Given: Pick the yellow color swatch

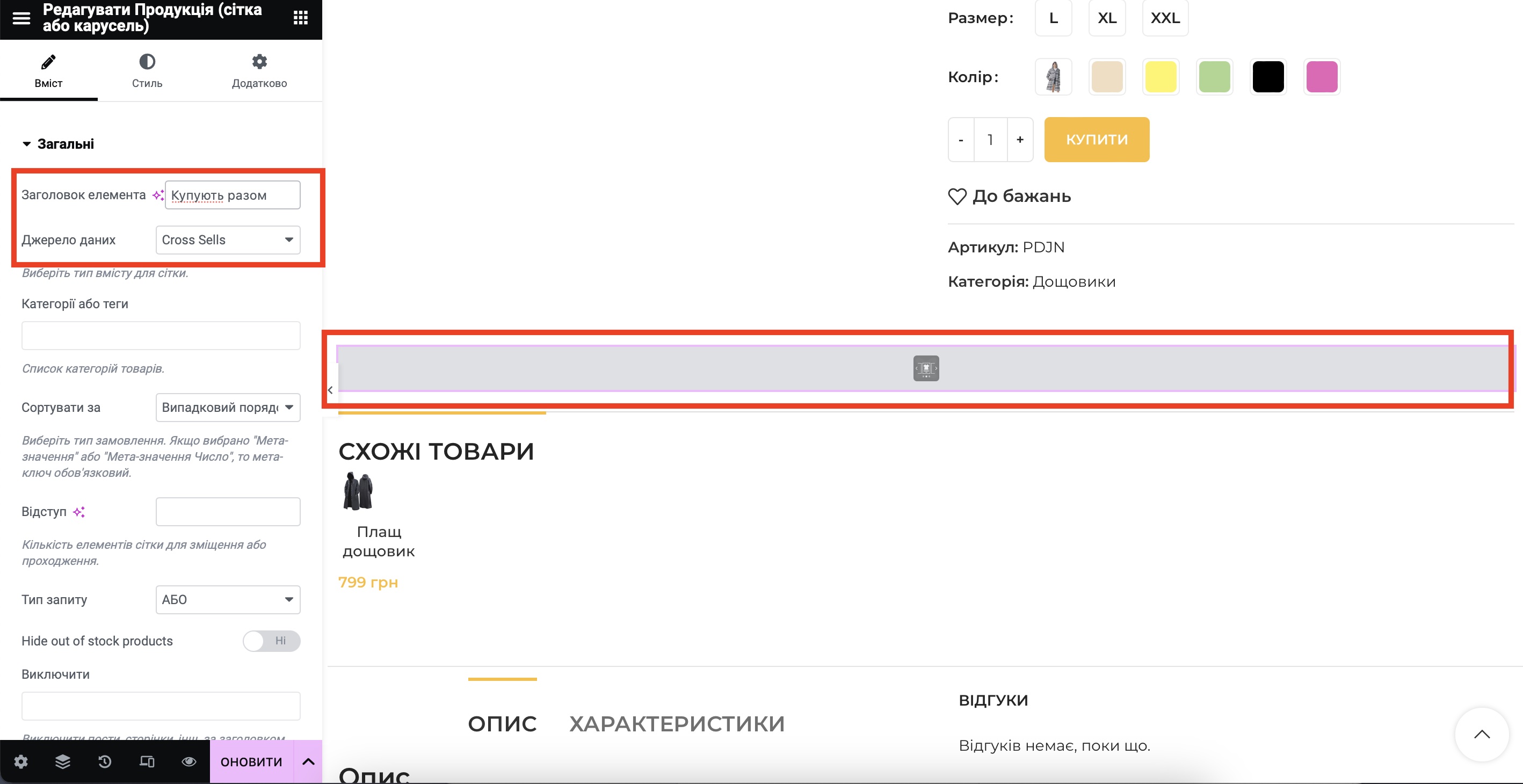Looking at the screenshot, I should pyautogui.click(x=1161, y=77).
